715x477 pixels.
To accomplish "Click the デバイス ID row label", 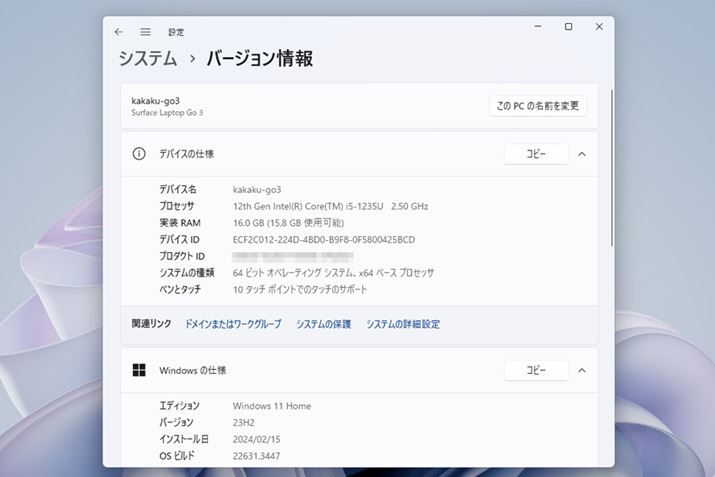I will [179, 239].
